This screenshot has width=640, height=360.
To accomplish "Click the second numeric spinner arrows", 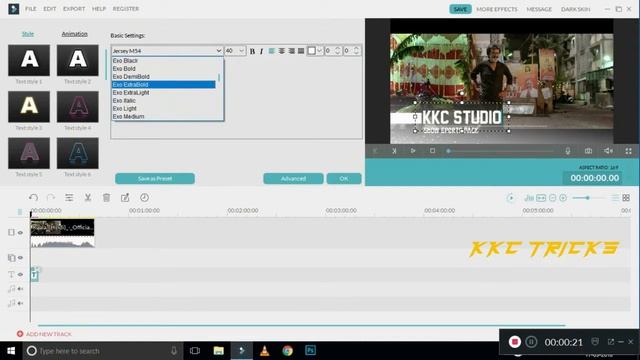I will pyautogui.click(x=356, y=51).
